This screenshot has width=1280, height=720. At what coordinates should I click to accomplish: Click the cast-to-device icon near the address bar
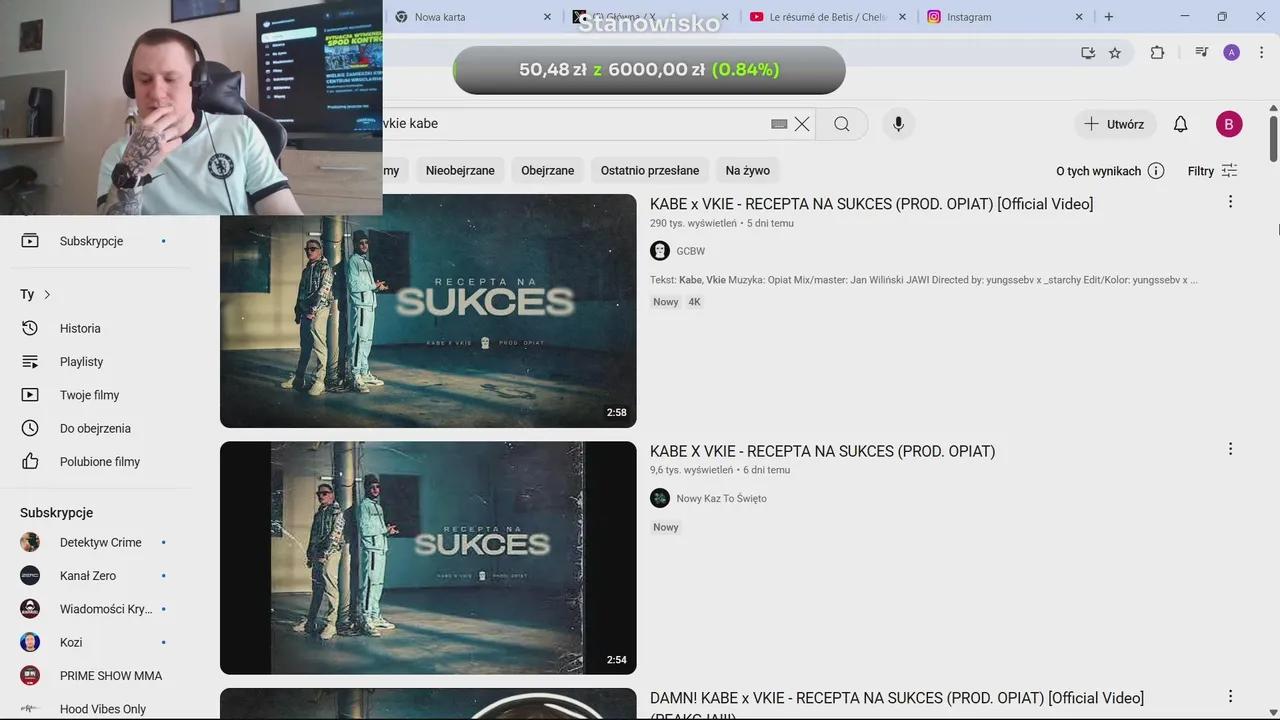pos(1088,52)
